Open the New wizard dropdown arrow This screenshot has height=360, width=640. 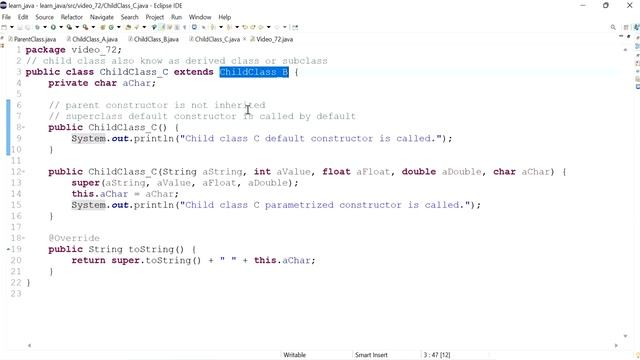(12, 27)
